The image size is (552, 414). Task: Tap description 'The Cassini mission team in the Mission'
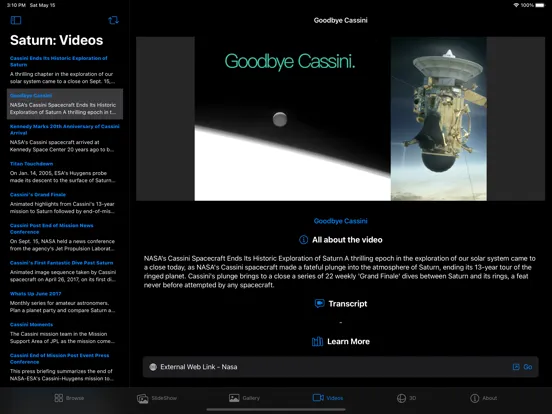(x=62, y=338)
